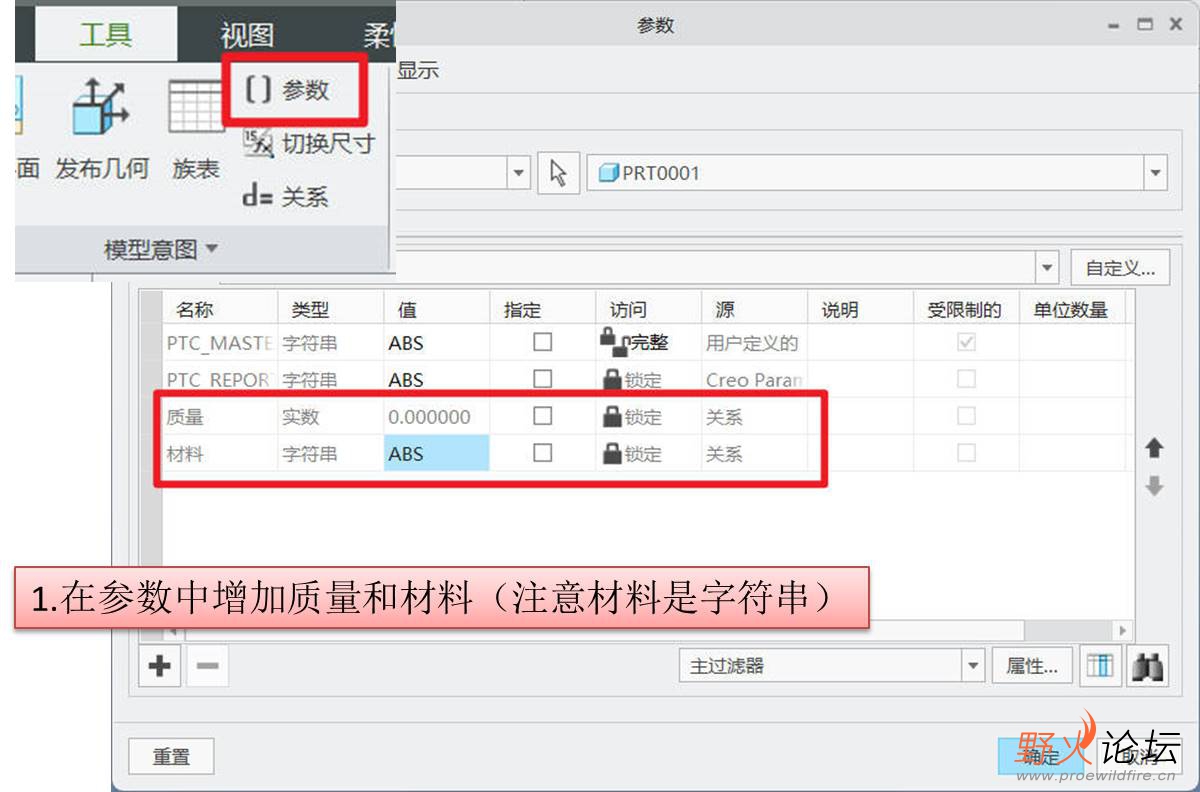
Task: Select the 材料 parameter name cell
Action: point(221,453)
